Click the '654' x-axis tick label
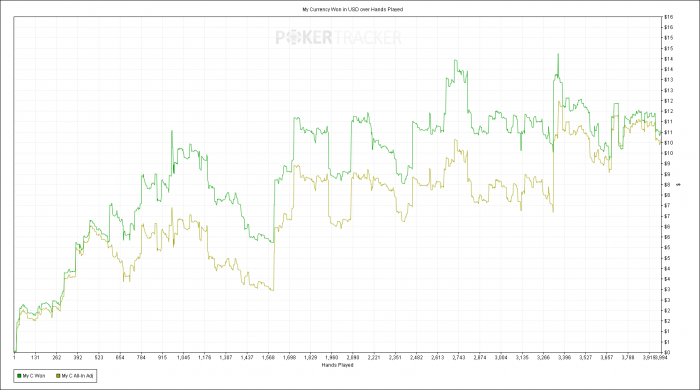This screenshot has height=390, width=700. pyautogui.click(x=120, y=357)
